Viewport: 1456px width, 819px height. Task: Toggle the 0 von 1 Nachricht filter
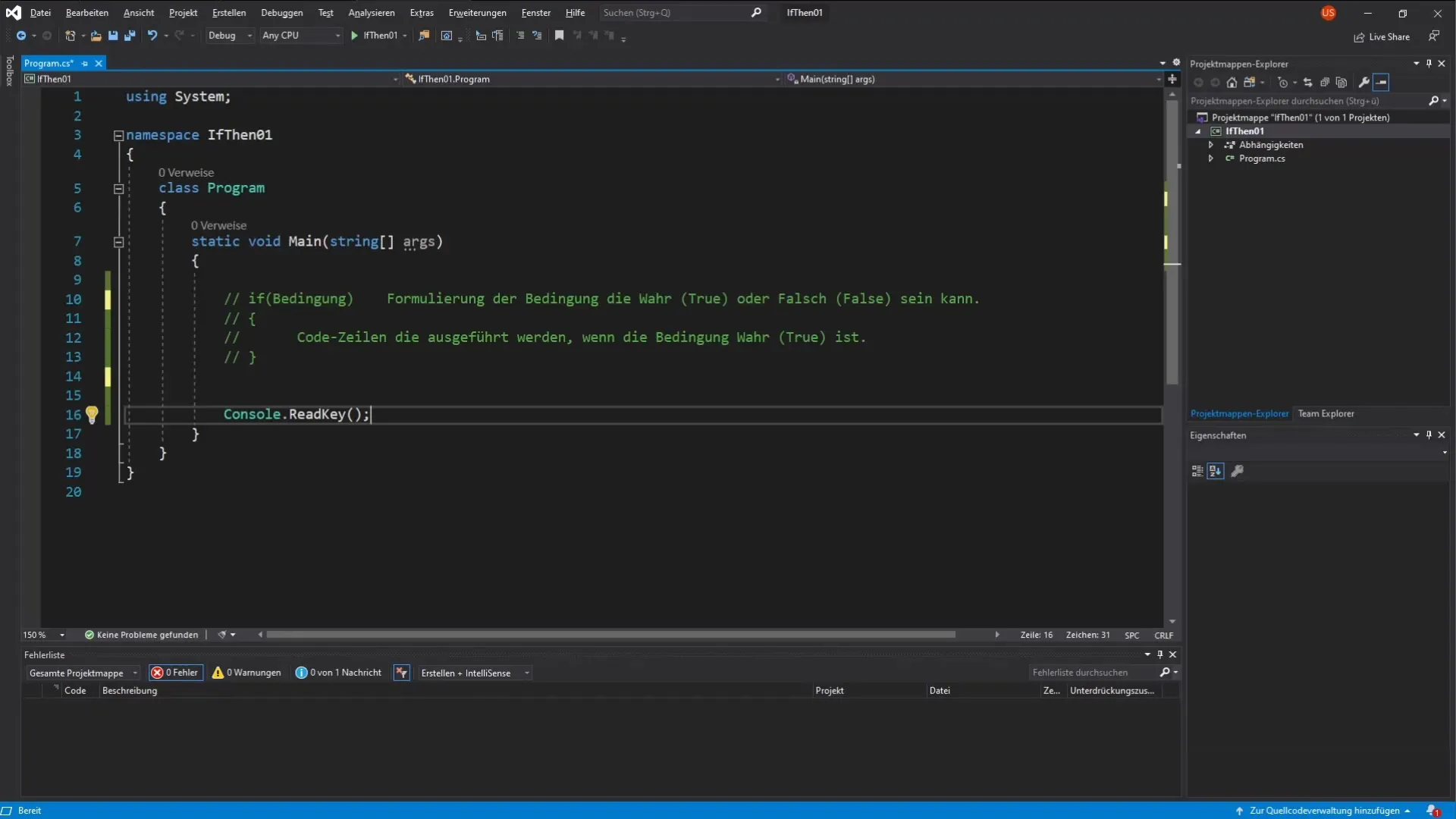coord(339,673)
